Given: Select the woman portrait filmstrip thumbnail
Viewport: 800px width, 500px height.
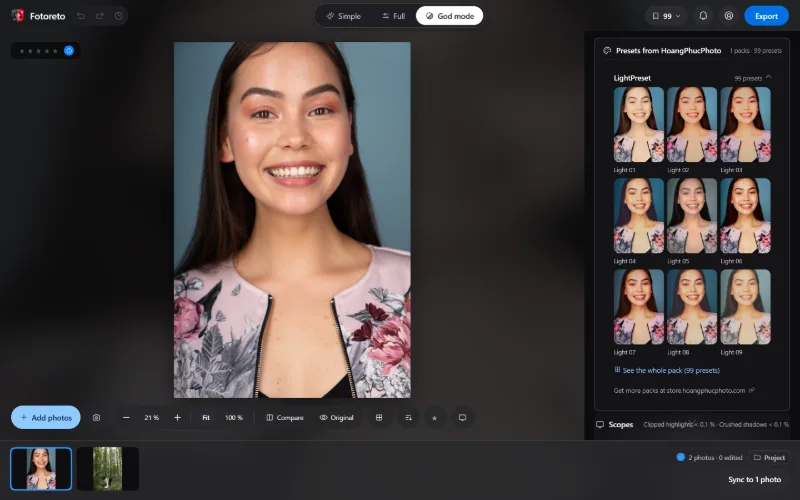Looking at the screenshot, I should tap(41, 468).
